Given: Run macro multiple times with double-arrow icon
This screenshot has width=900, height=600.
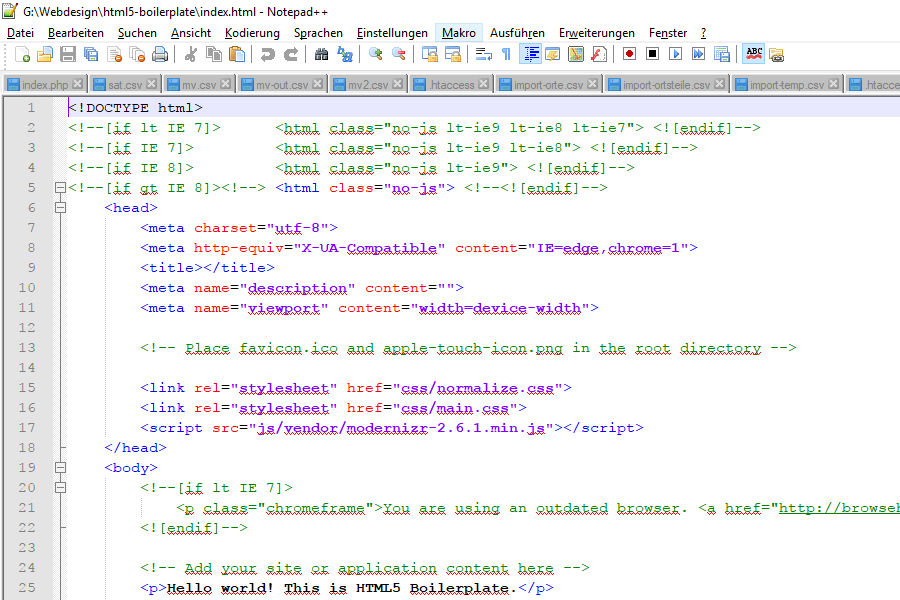Looking at the screenshot, I should pyautogui.click(x=699, y=55).
